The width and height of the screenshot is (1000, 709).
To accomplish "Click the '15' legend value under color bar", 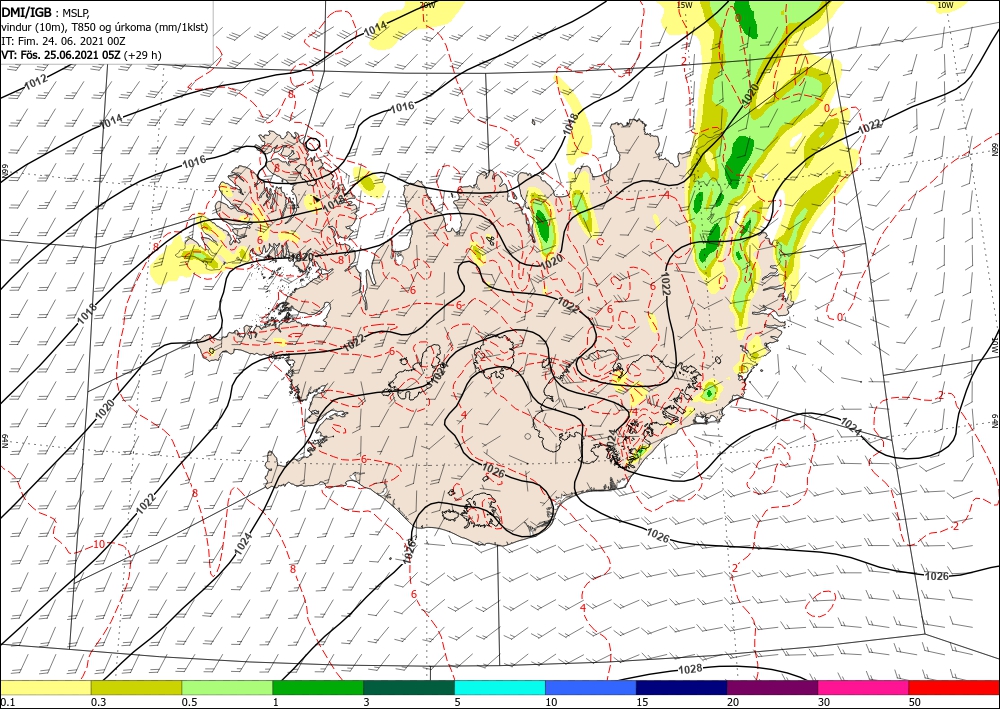I will tap(642, 702).
